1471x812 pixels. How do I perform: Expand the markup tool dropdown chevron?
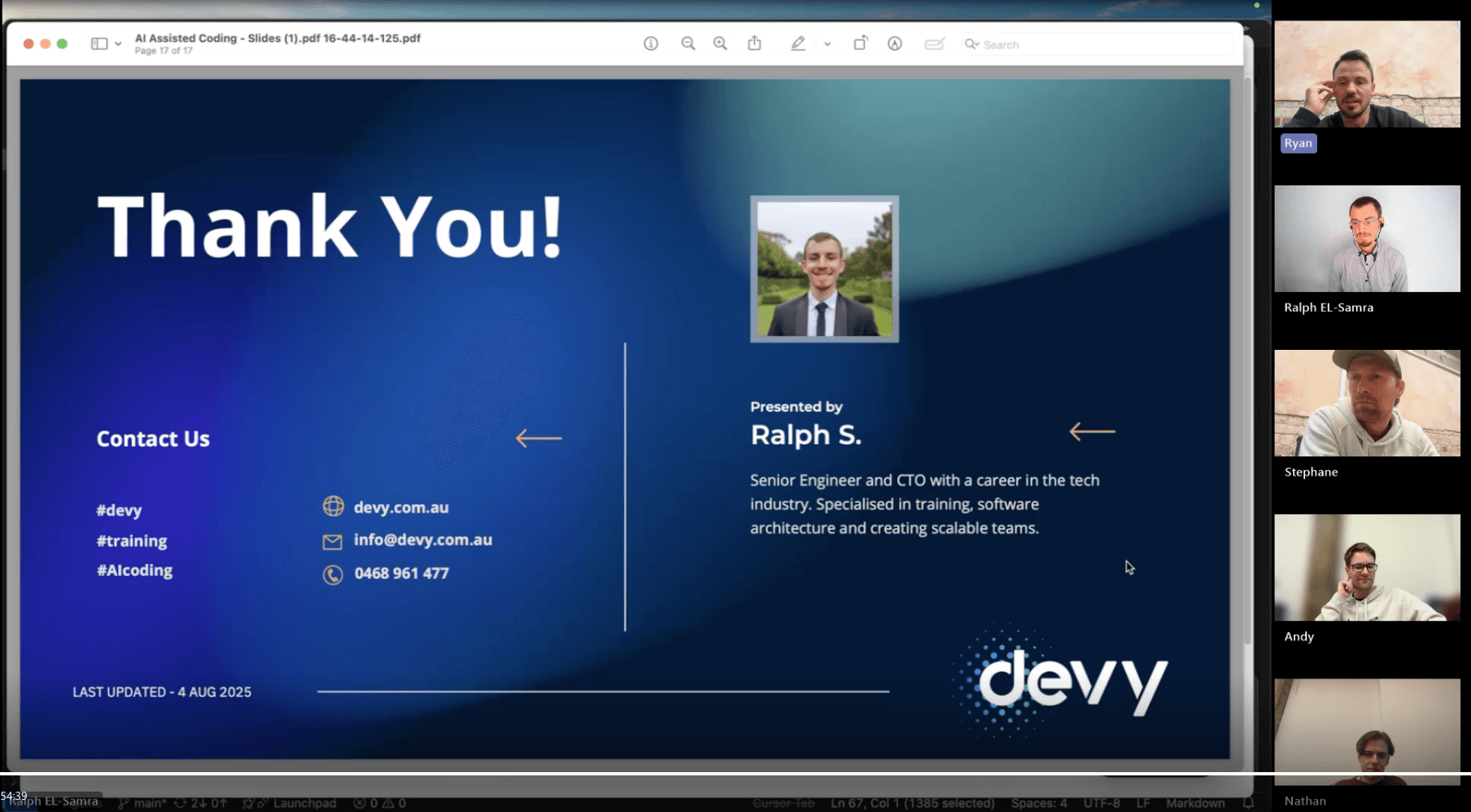[827, 45]
